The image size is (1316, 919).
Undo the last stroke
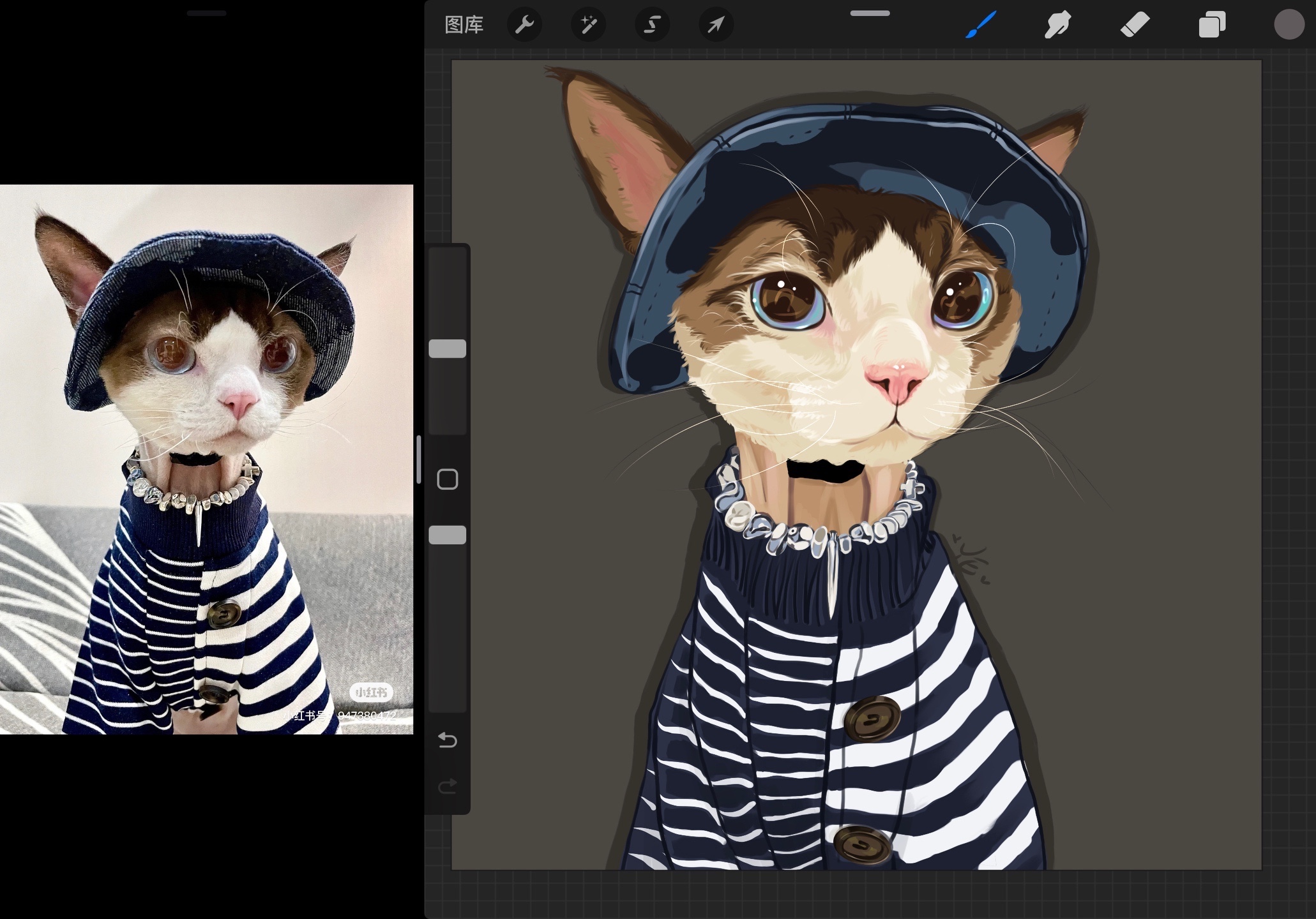[447, 740]
